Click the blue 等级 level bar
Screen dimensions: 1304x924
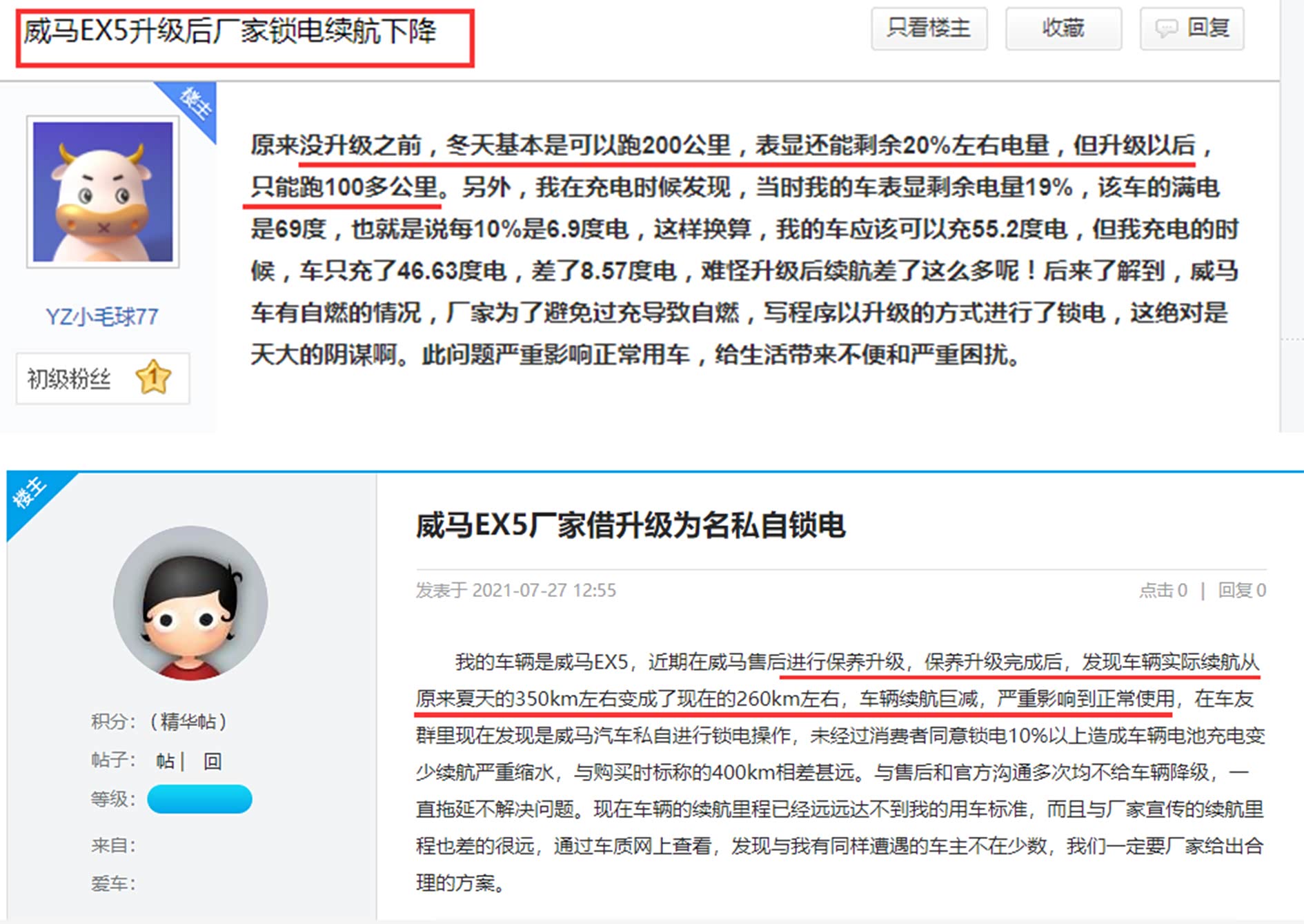(x=199, y=799)
